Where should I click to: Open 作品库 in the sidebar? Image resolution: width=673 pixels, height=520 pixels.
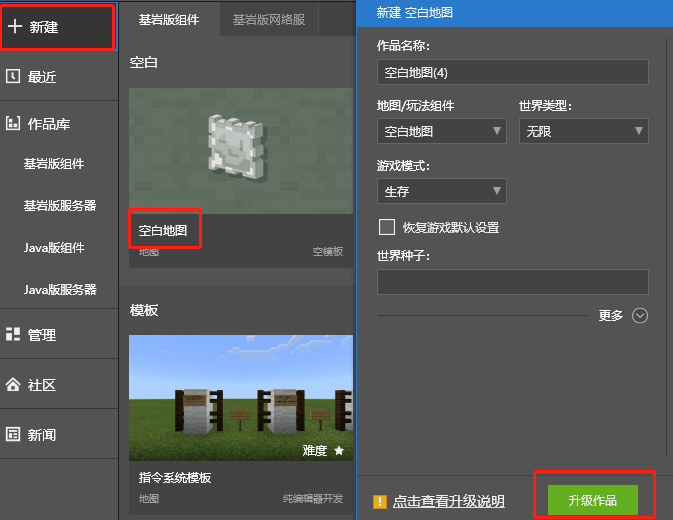(x=59, y=124)
